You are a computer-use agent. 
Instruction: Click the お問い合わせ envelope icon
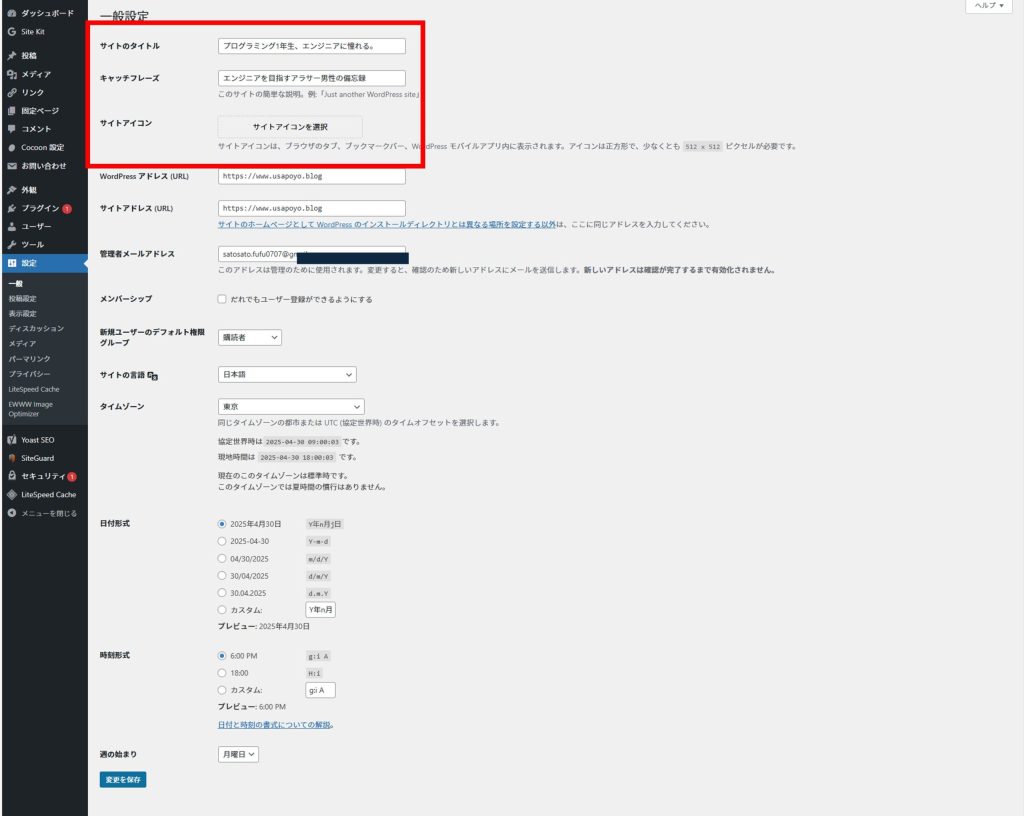tap(11, 166)
